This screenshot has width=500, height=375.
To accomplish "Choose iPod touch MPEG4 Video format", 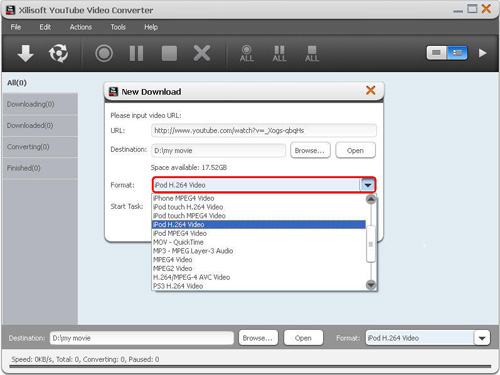I will 259,216.
